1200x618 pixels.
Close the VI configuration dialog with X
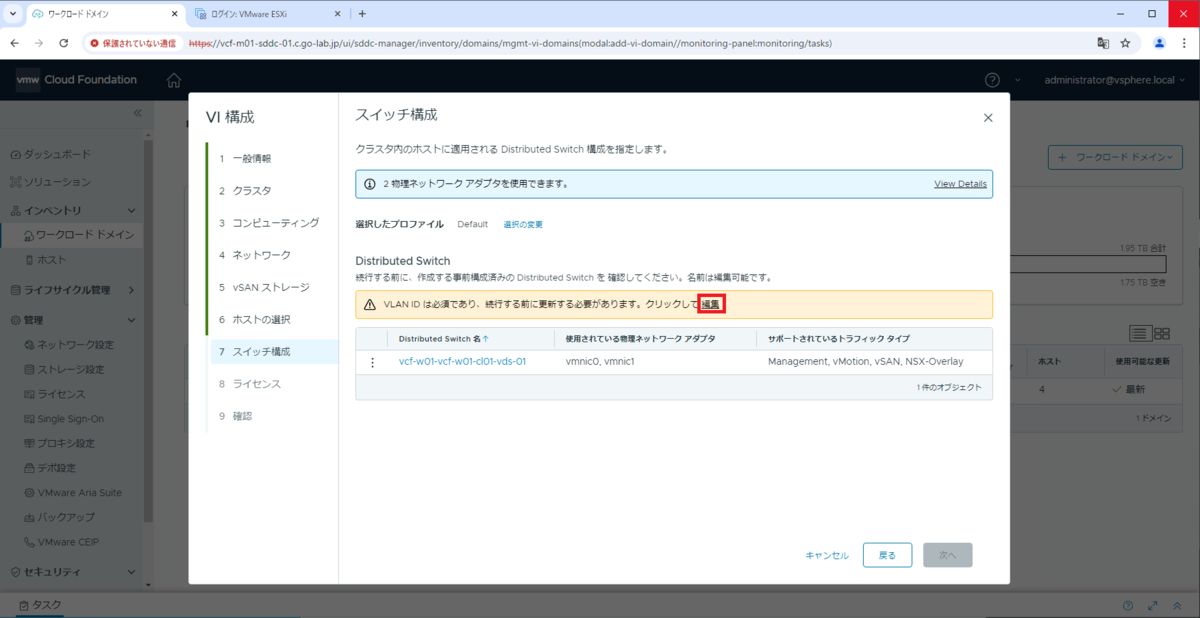tap(988, 118)
